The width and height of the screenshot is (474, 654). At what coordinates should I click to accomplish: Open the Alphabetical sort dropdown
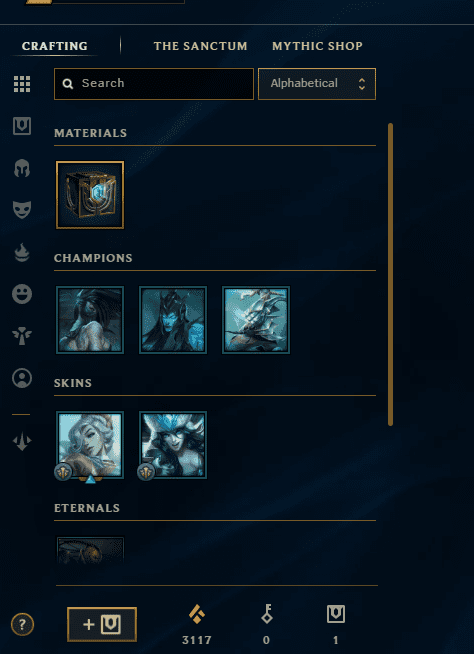tap(317, 84)
